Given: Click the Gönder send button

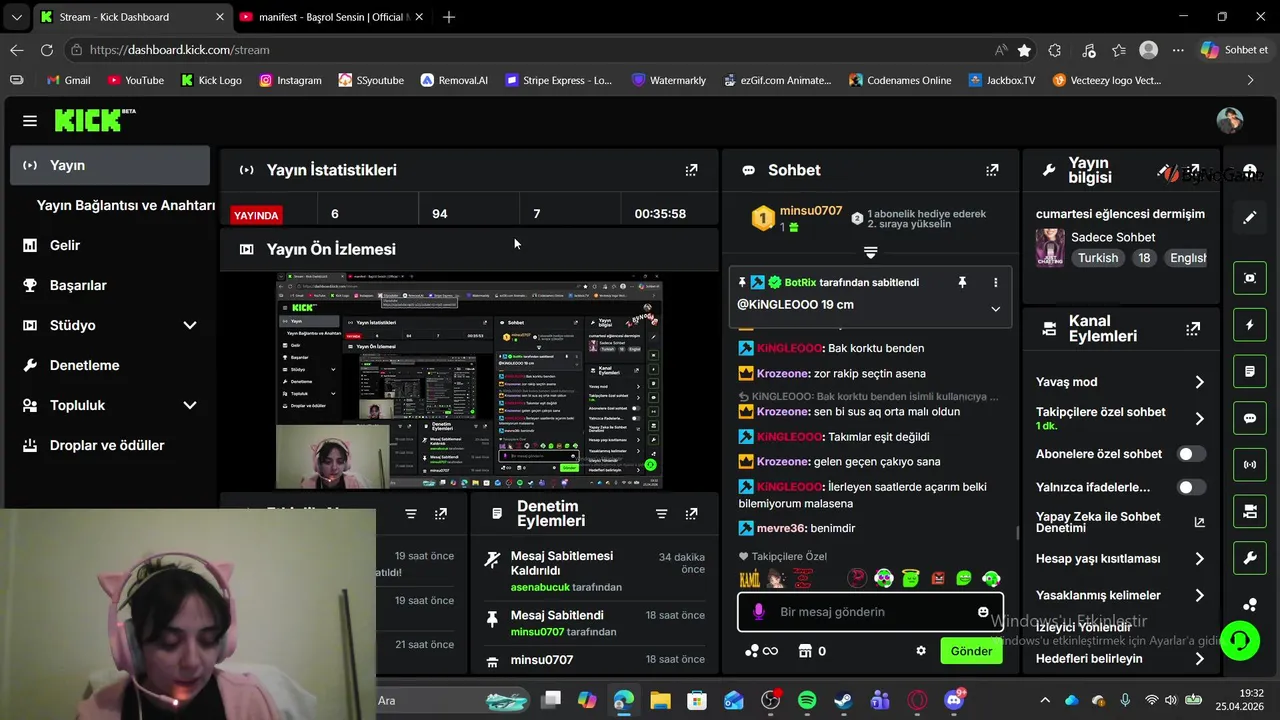Looking at the screenshot, I should point(971,651).
